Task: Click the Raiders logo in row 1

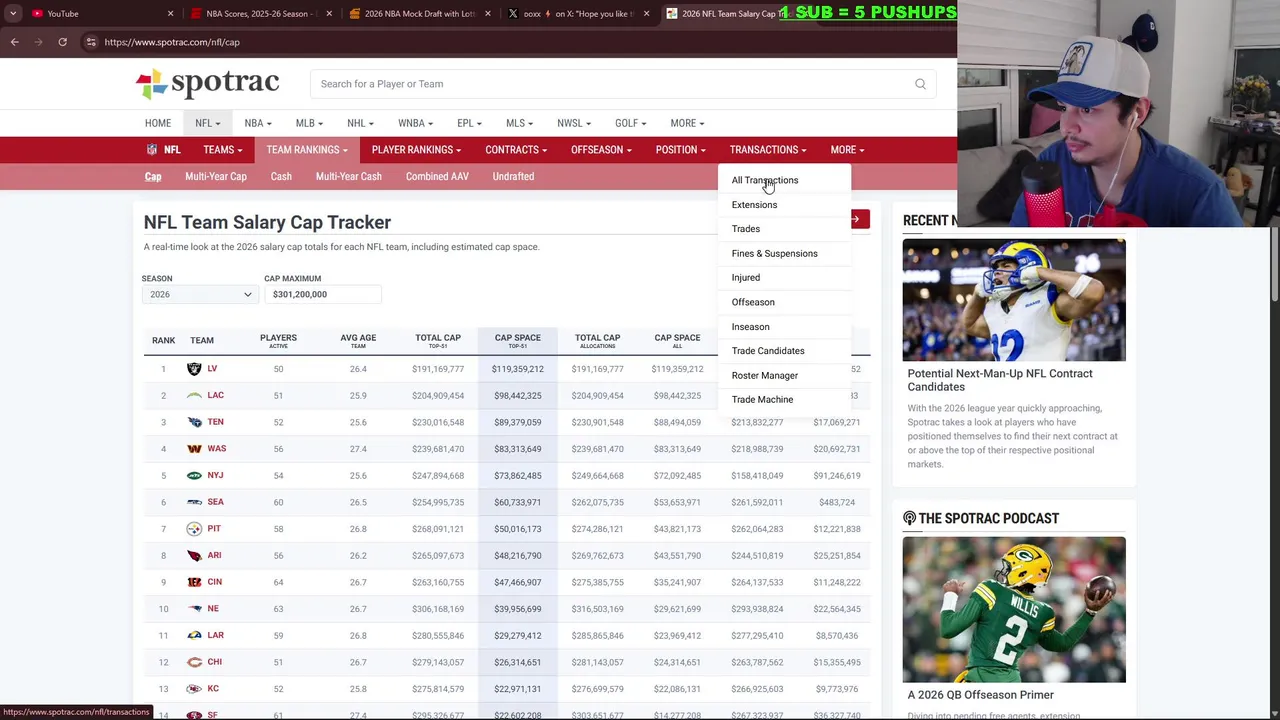Action: click(194, 369)
